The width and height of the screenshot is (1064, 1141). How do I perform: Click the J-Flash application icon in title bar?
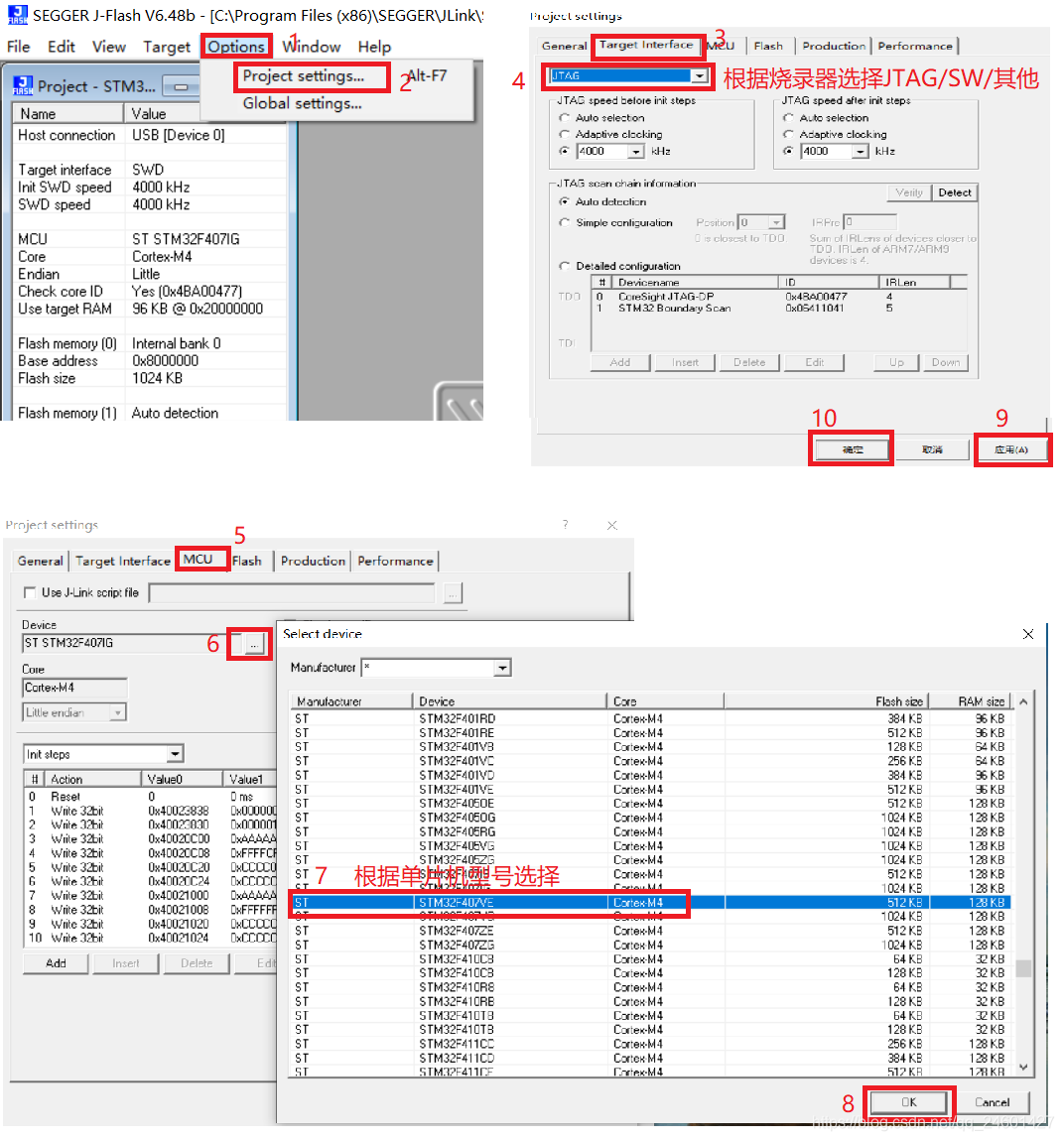point(18,15)
